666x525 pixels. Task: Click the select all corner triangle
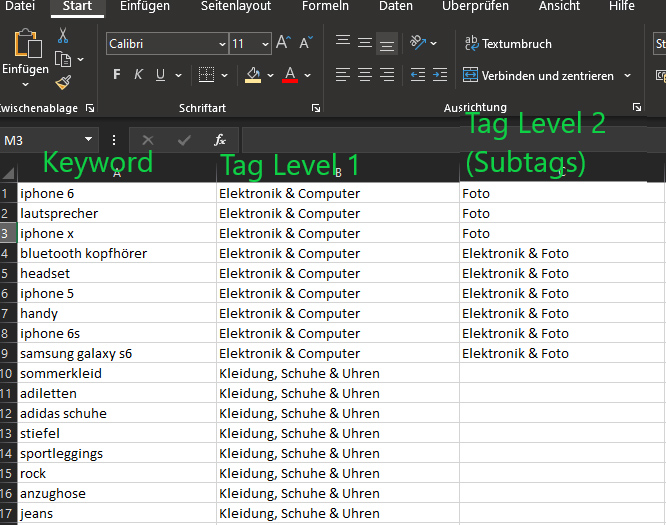[8, 173]
